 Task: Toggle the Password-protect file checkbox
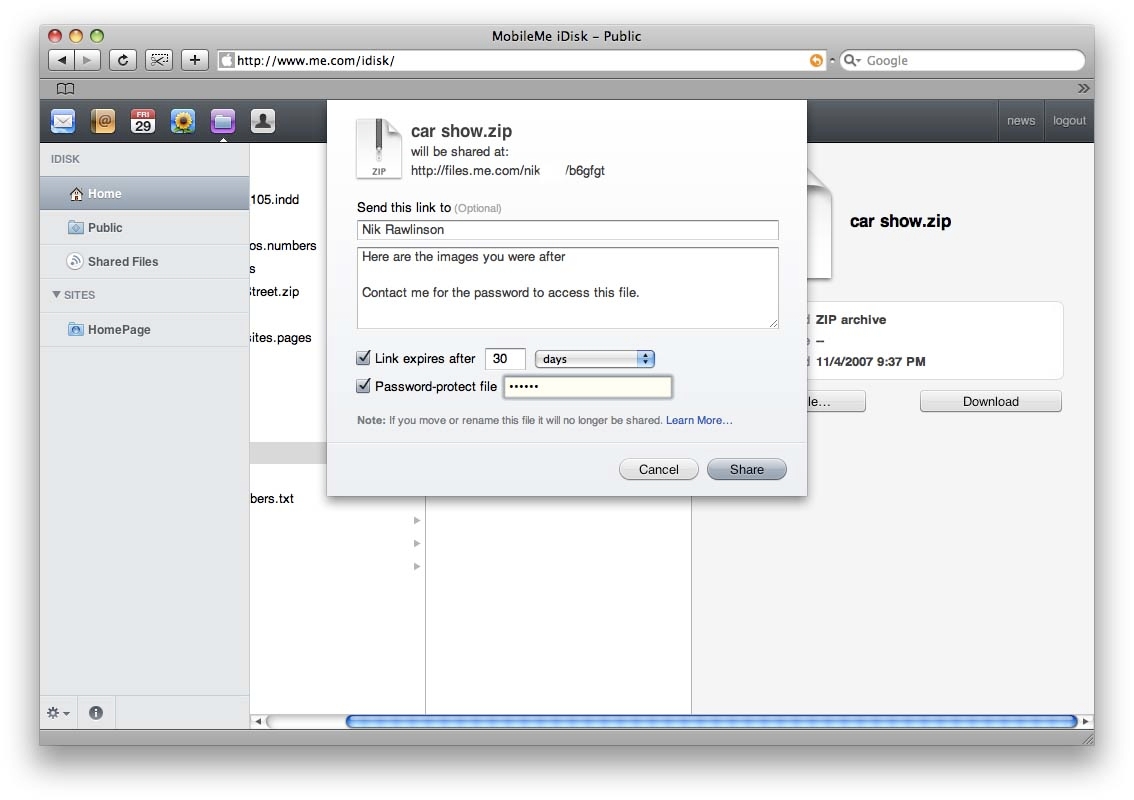[x=364, y=386]
